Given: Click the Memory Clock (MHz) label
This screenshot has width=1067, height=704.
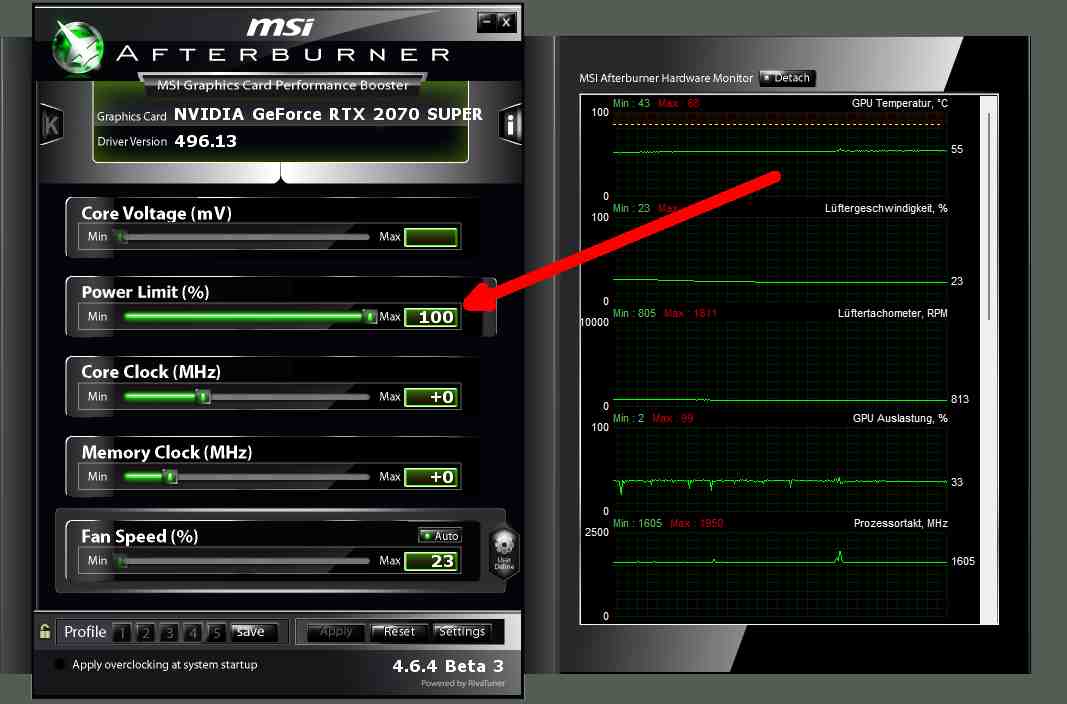Looking at the screenshot, I should pos(167,453).
